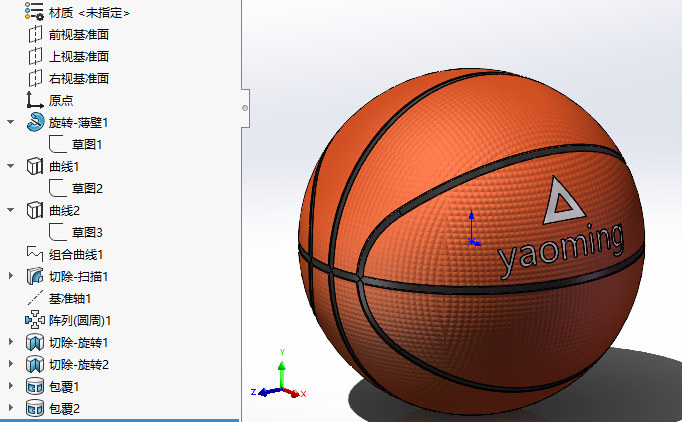The image size is (682, 422).
Task: Click the 切除-旋转2 revolved cut icon
Action: pyautogui.click(x=35, y=364)
